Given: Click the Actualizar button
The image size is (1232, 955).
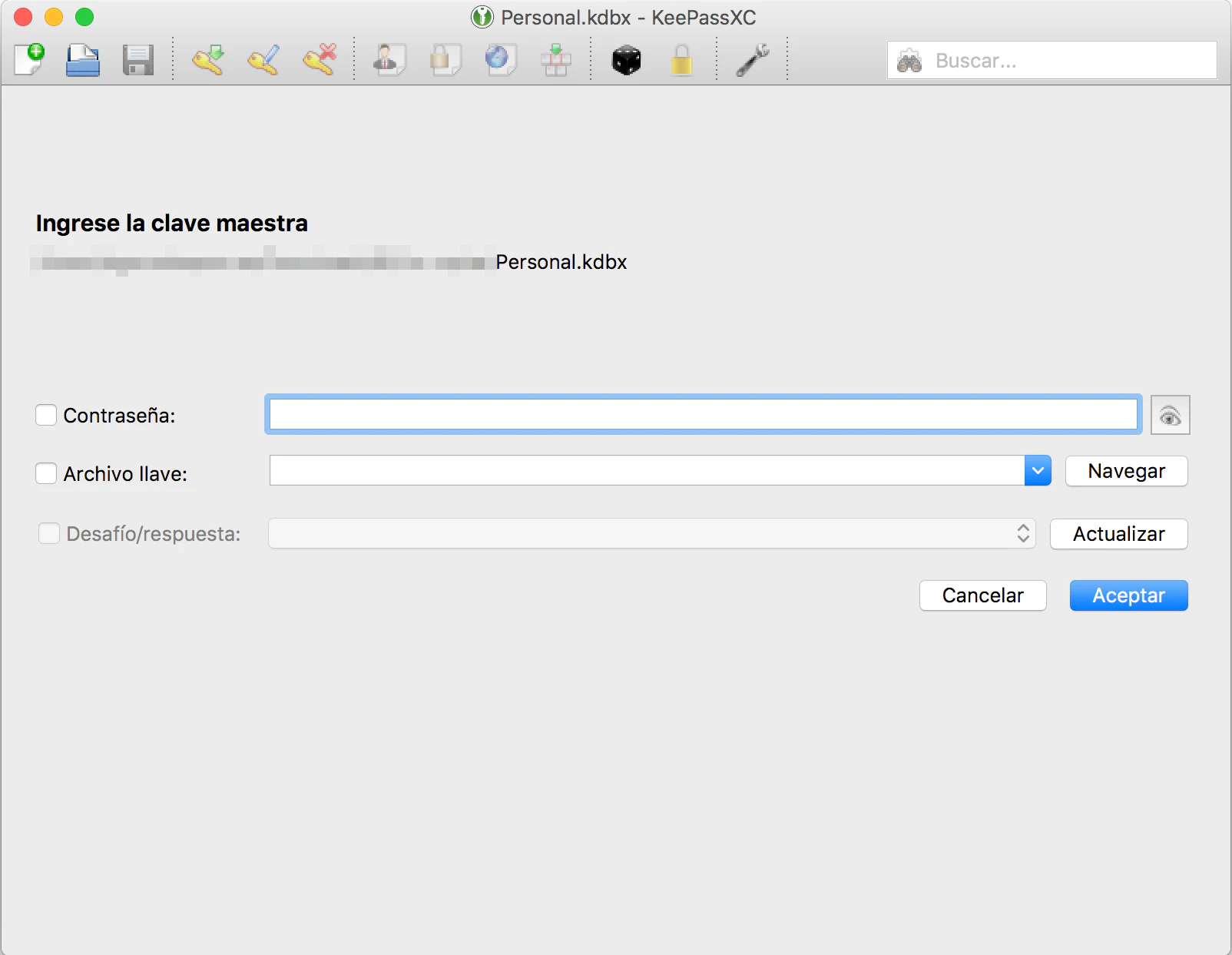Looking at the screenshot, I should pyautogui.click(x=1118, y=534).
